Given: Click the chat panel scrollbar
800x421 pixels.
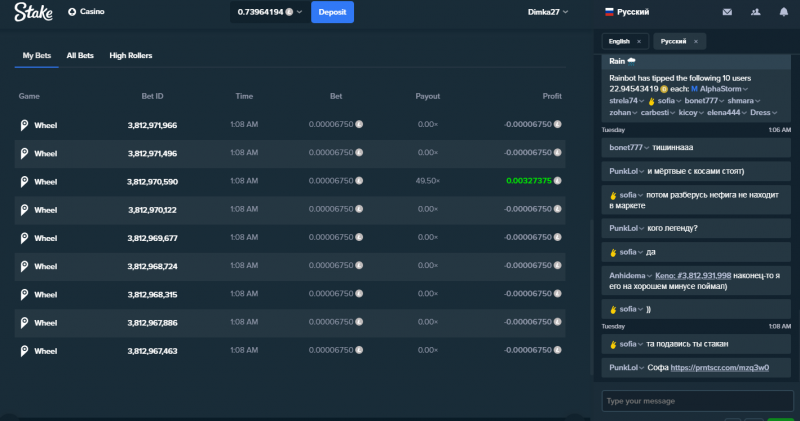Looking at the screenshot, I should tap(591, 296).
